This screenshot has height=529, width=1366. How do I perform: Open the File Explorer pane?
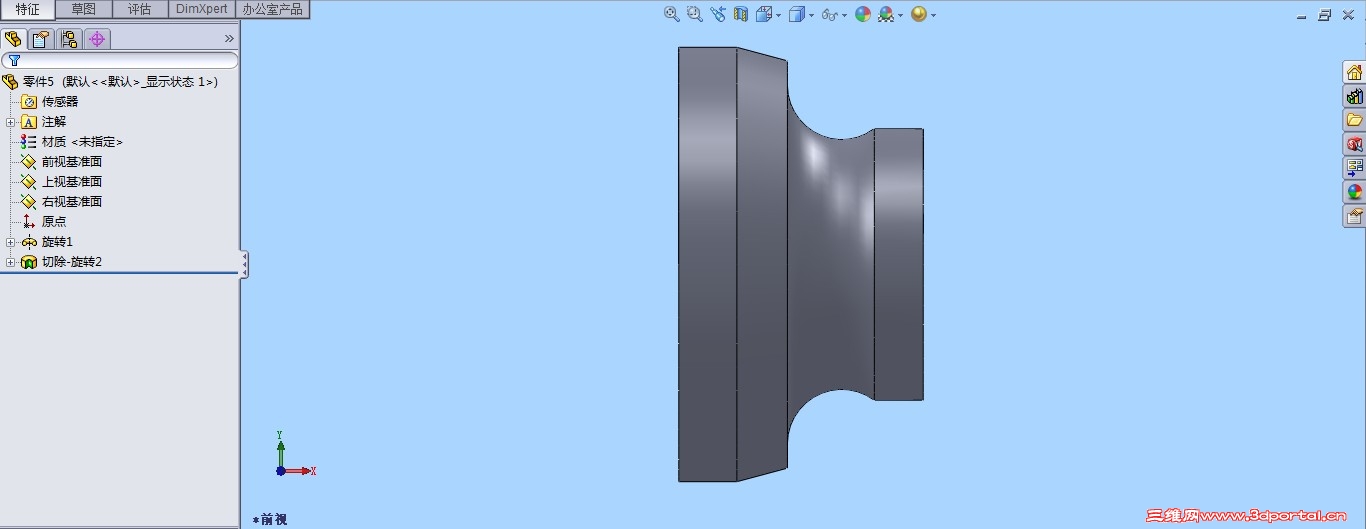coord(1354,120)
